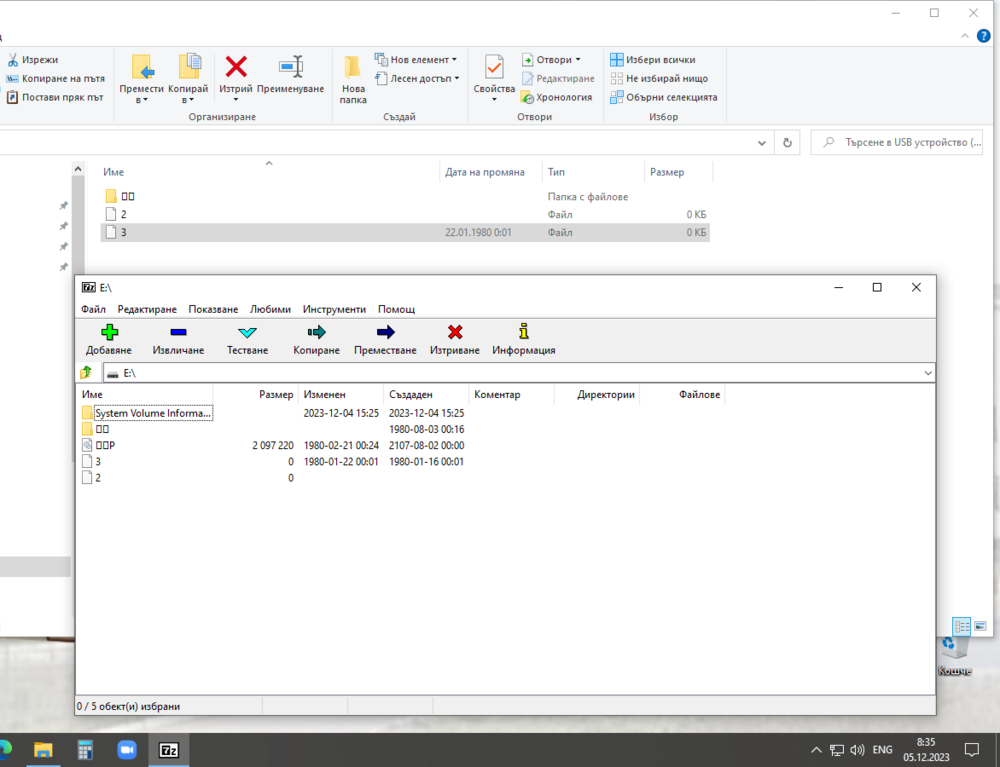Select System Volume Information folder
Image resolution: width=1000 pixels, height=767 pixels.
point(152,413)
